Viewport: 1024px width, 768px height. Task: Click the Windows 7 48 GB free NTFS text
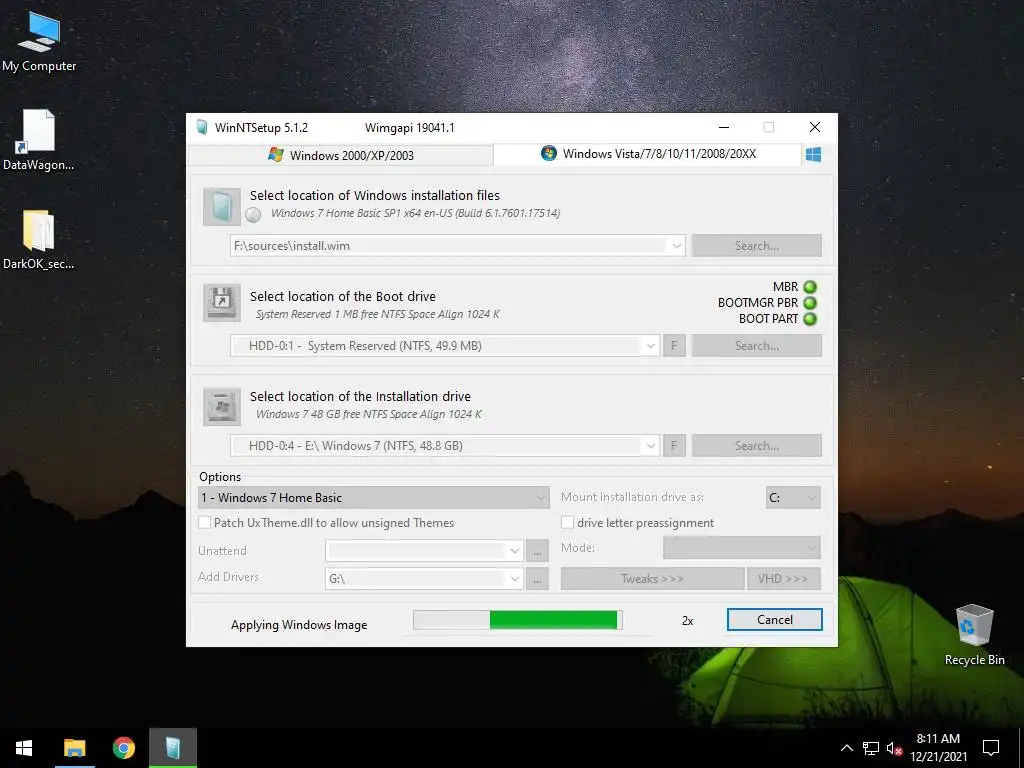pos(369,414)
